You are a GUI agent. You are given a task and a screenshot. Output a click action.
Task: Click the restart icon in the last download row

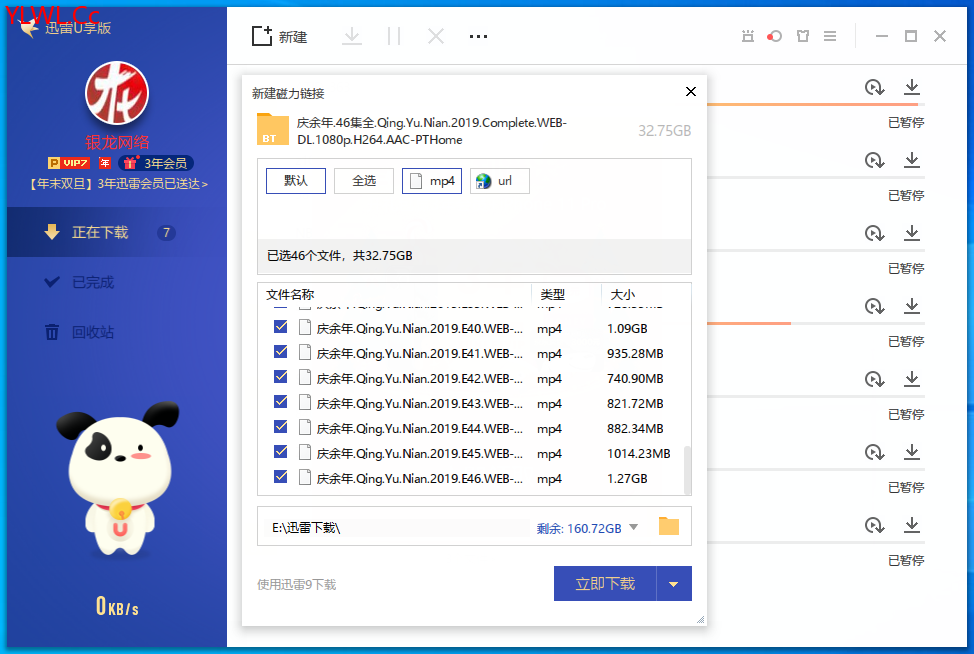[x=875, y=525]
